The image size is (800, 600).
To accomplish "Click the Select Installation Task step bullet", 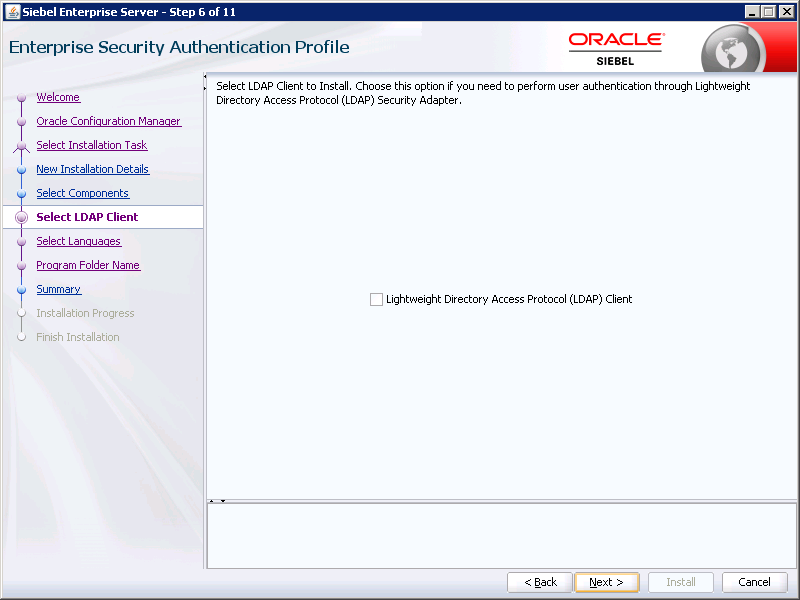I will pos(21,146).
